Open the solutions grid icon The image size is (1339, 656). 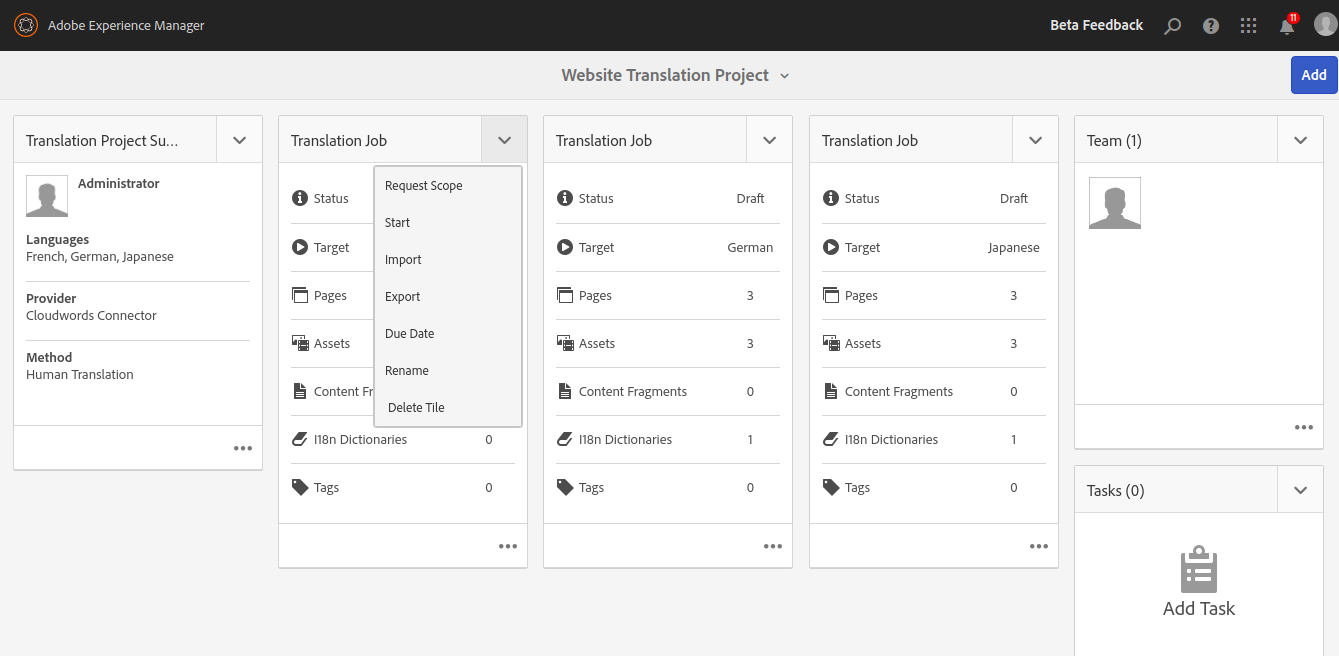[x=1248, y=26]
